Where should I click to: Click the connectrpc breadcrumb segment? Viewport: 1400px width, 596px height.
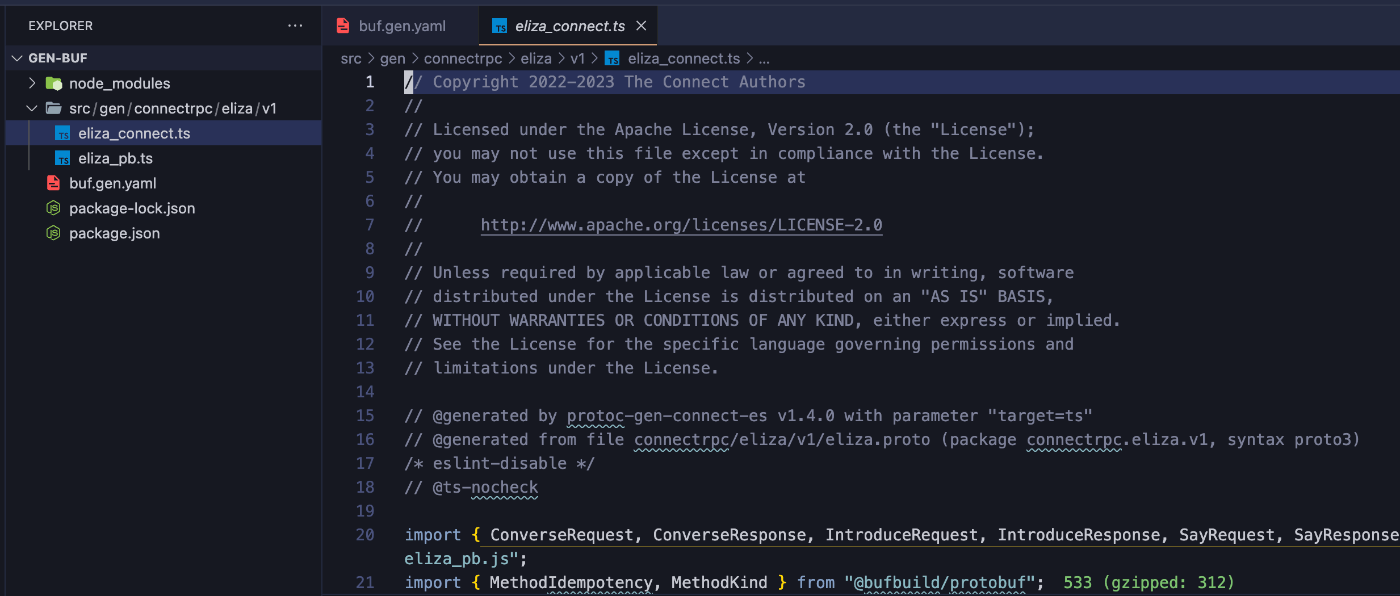463,58
